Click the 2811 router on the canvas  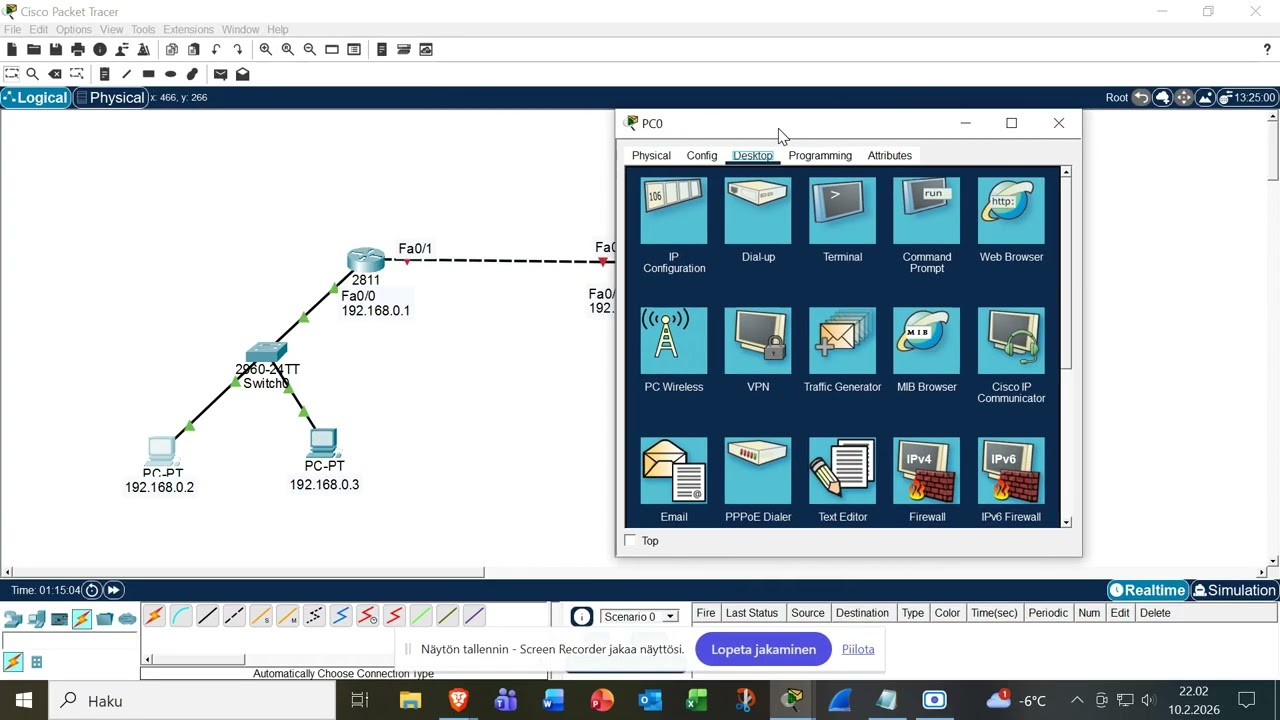click(366, 260)
